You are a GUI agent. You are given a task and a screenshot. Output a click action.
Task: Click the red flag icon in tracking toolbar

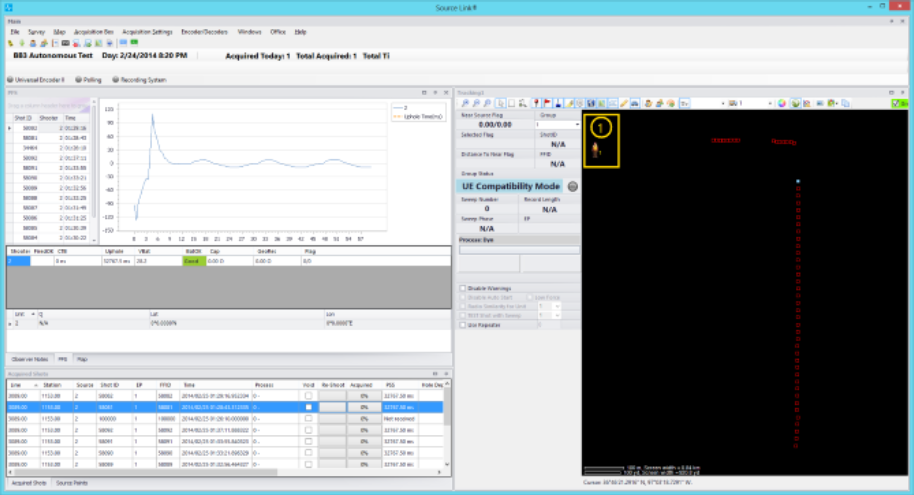pos(548,103)
